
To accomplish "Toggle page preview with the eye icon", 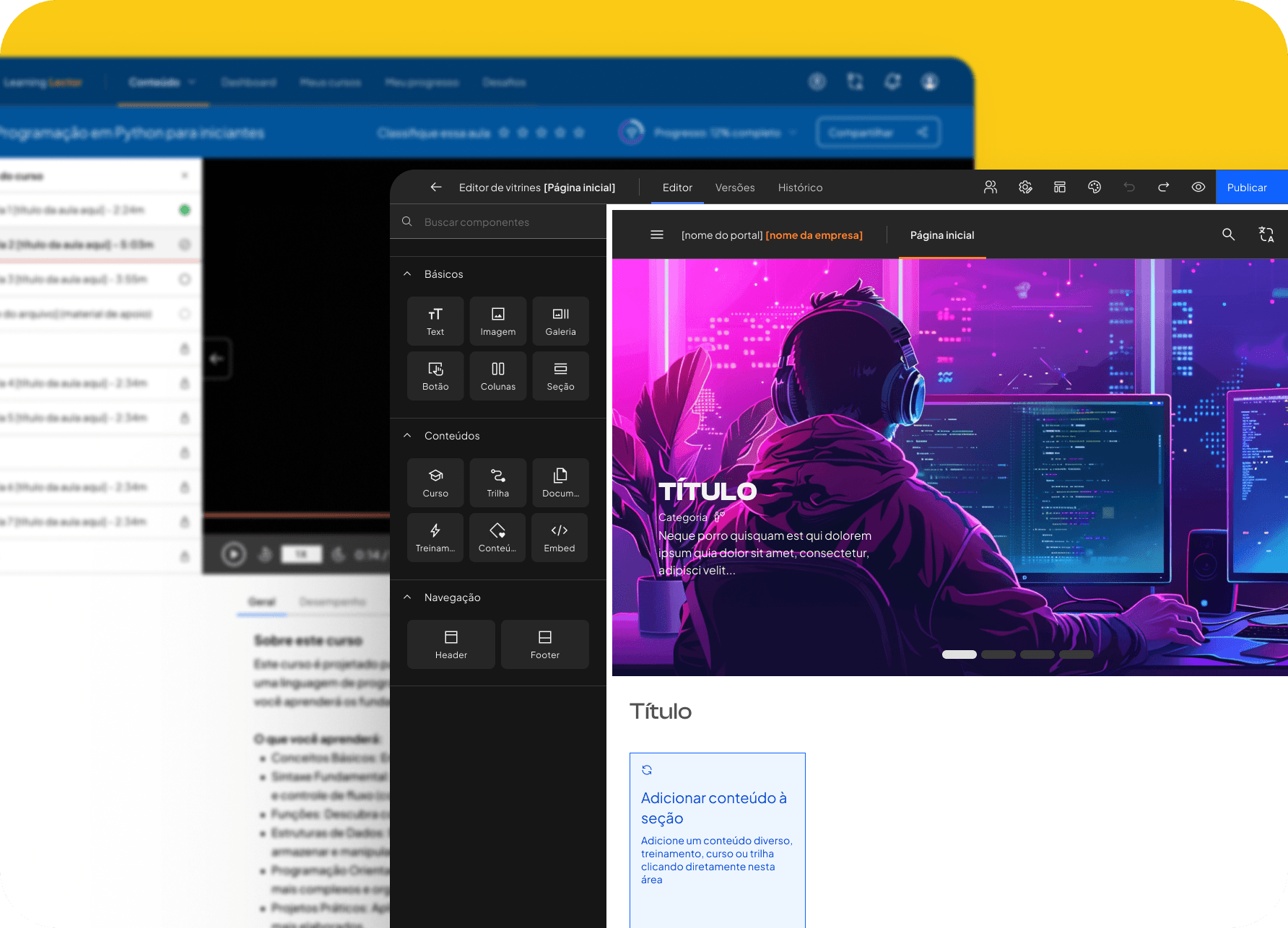I will point(1198,188).
